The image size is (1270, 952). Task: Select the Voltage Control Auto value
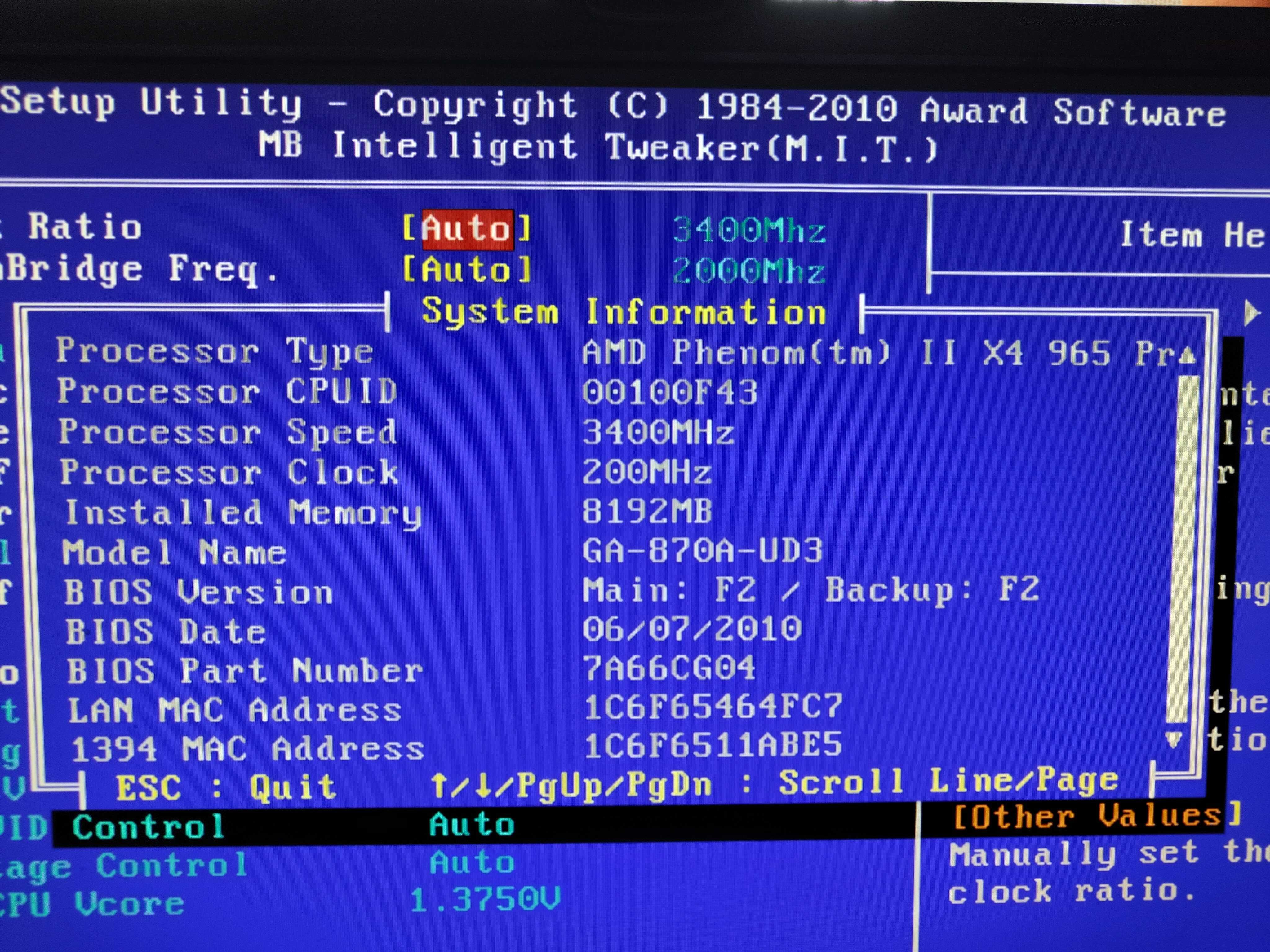tap(472, 862)
